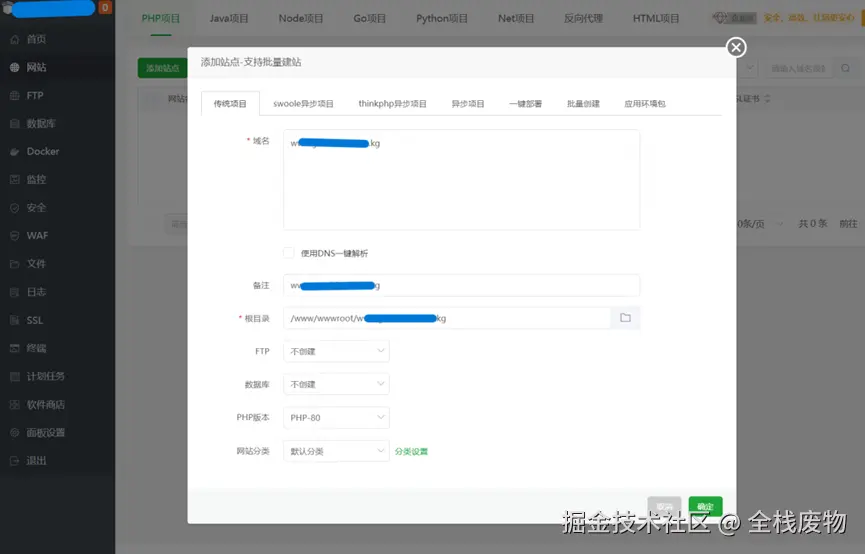Open the PHP版本 PHP-80 dropdown

click(336, 418)
